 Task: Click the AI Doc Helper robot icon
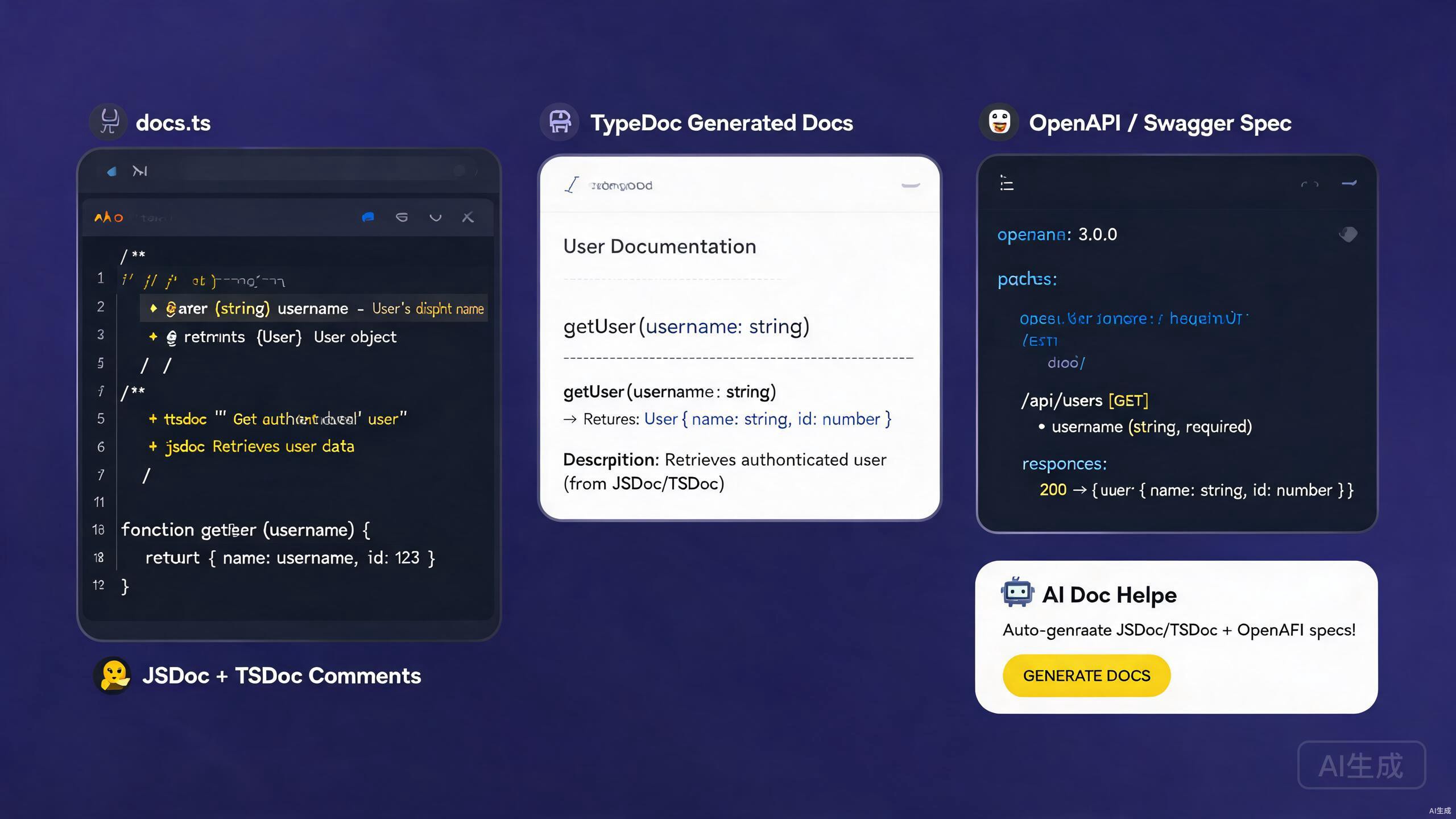click(x=1017, y=593)
